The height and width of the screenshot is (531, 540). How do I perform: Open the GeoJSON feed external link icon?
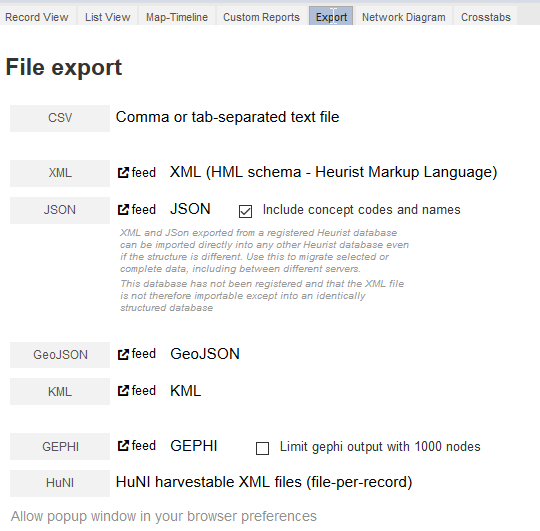[123, 354]
